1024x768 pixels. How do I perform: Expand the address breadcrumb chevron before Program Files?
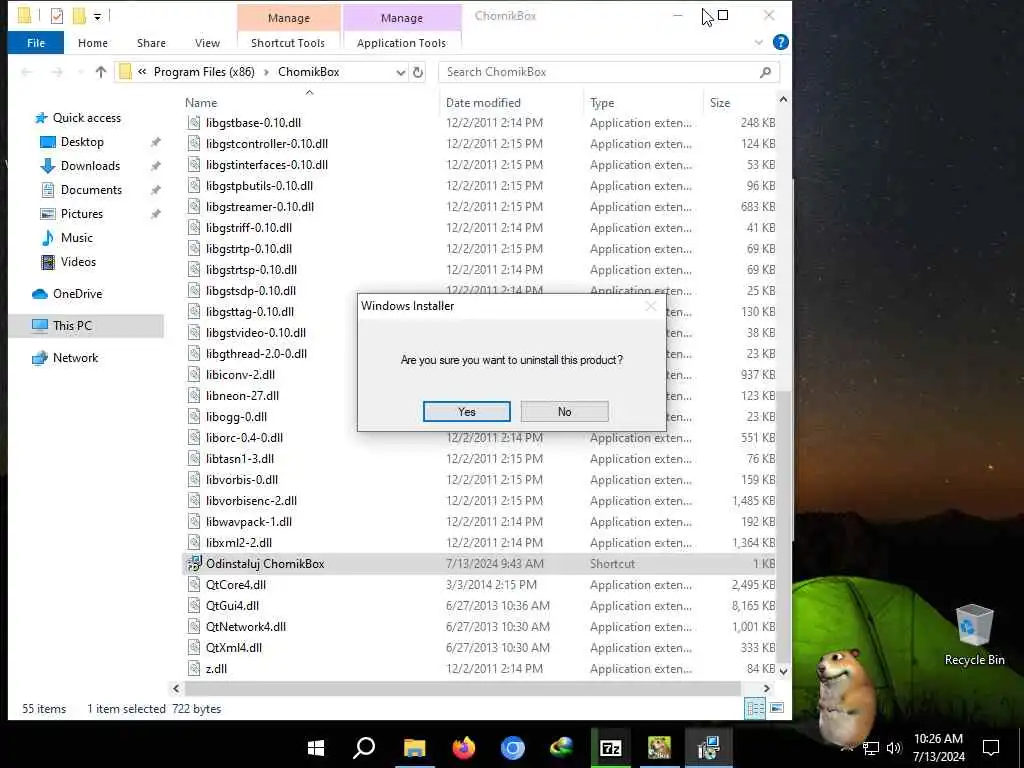(x=142, y=72)
